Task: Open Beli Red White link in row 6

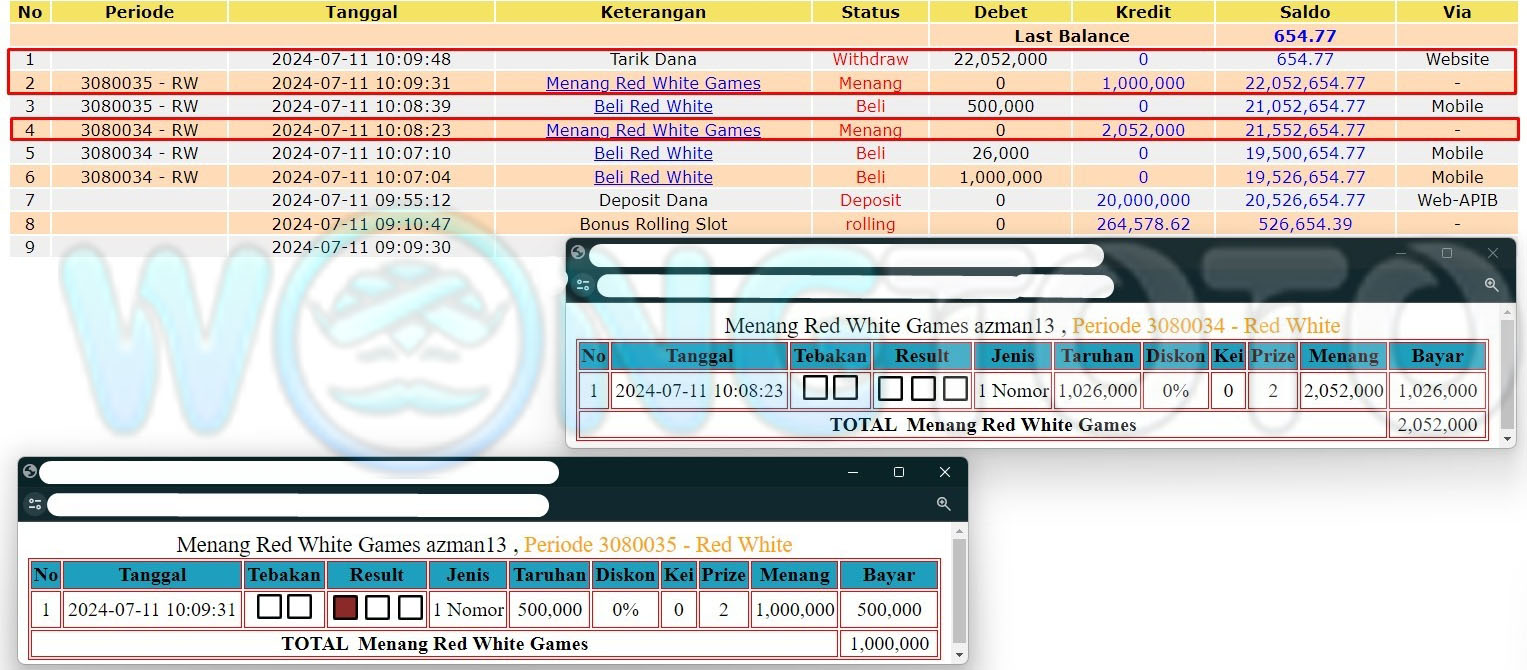Action: [653, 177]
